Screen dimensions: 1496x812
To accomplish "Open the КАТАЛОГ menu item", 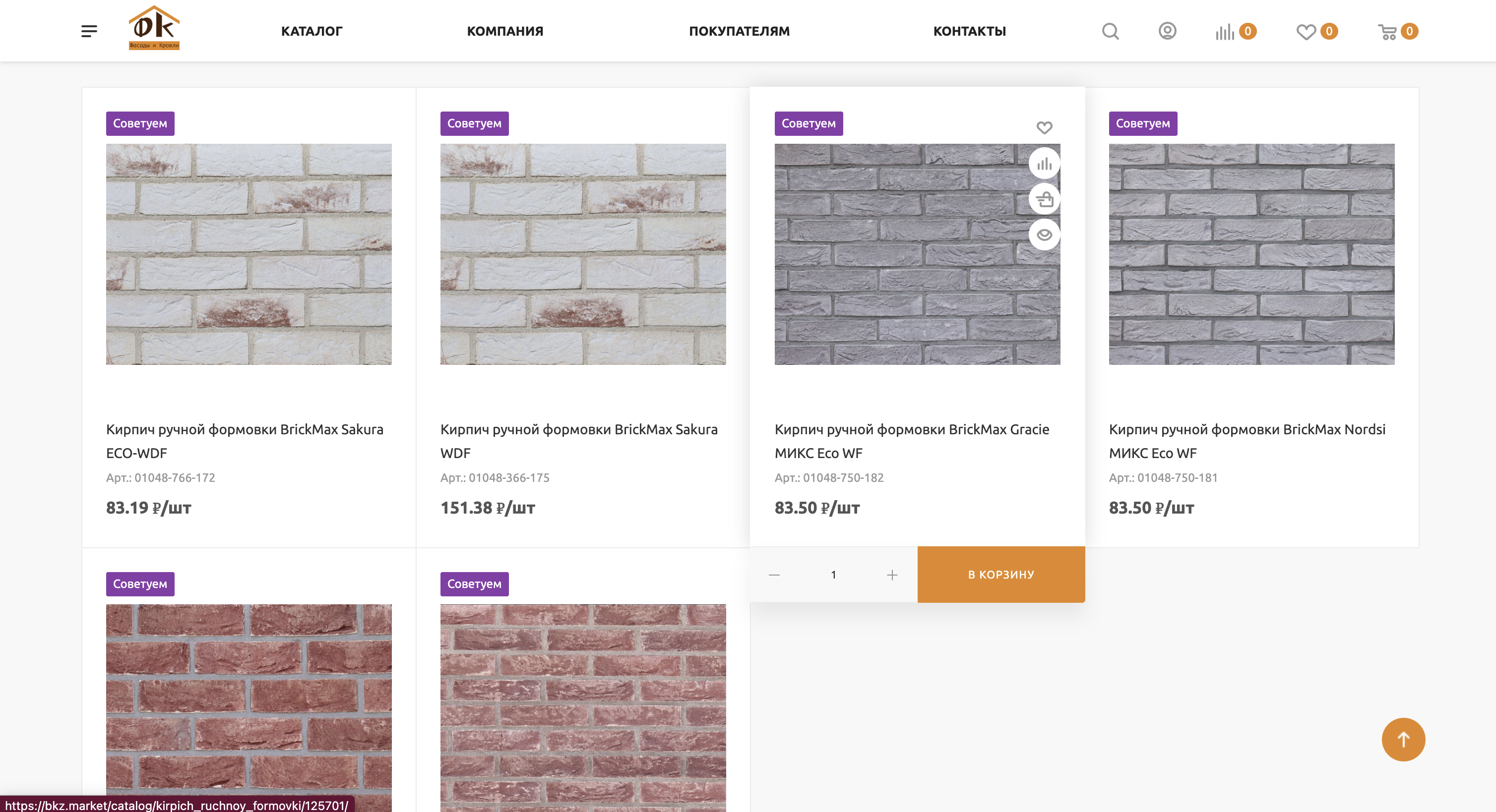I will point(312,31).
